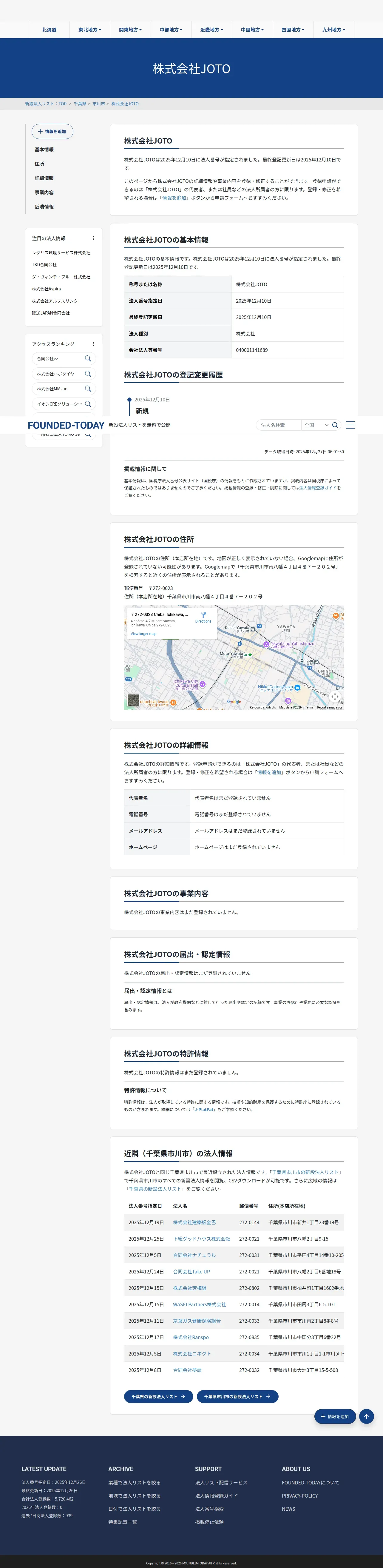Expand the 近畿地方 dropdown
Viewport: 383px width, 1568px height.
coord(211,30)
